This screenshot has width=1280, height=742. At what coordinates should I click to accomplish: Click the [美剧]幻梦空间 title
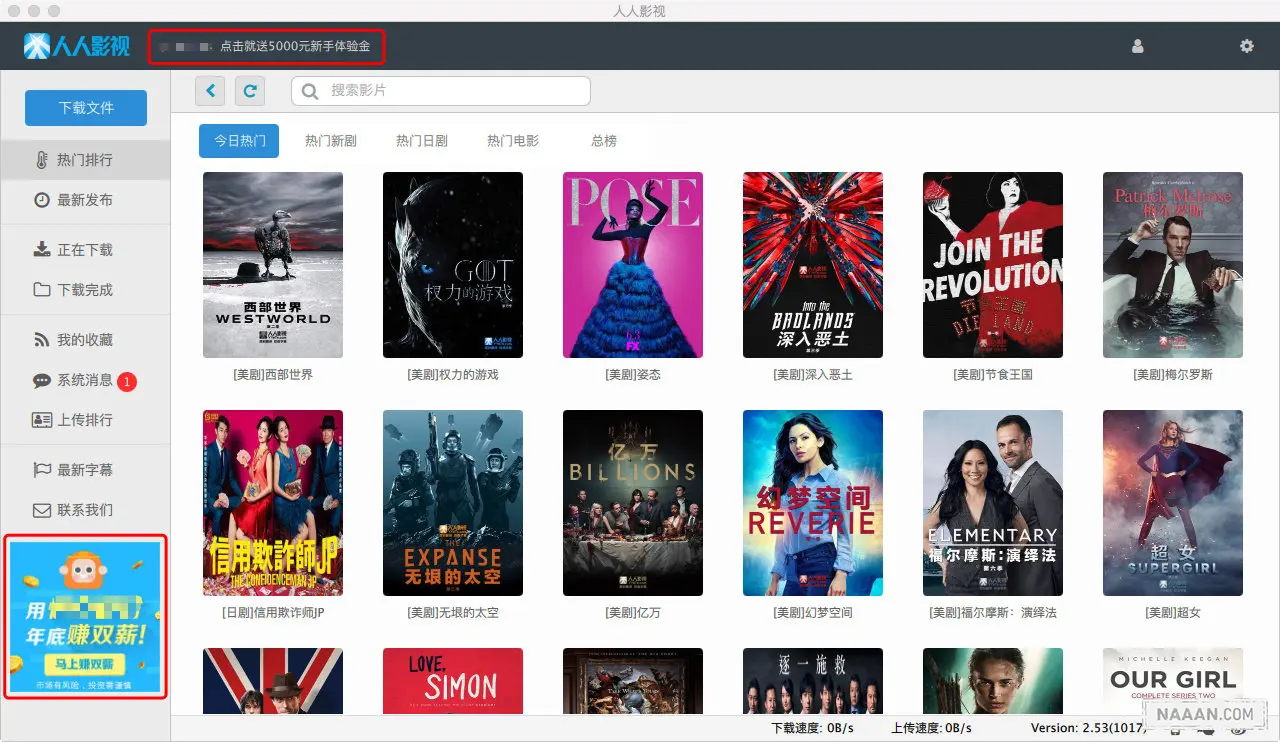tap(813, 613)
